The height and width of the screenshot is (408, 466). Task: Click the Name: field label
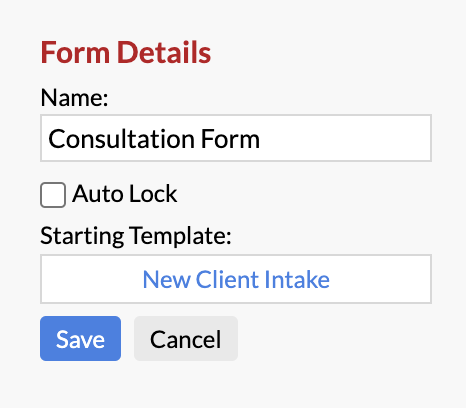coord(74,98)
